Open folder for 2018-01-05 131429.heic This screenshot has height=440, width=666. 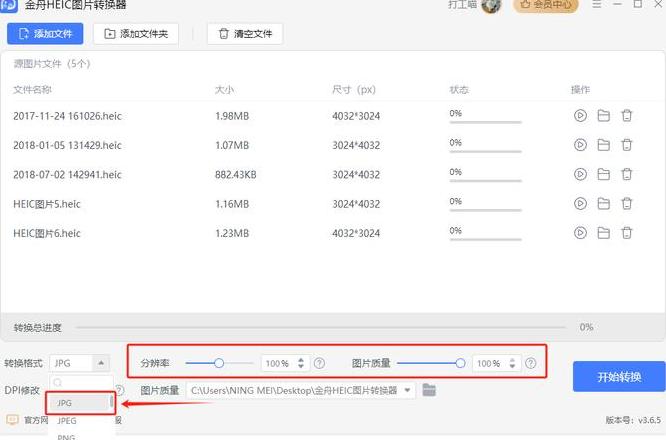604,145
